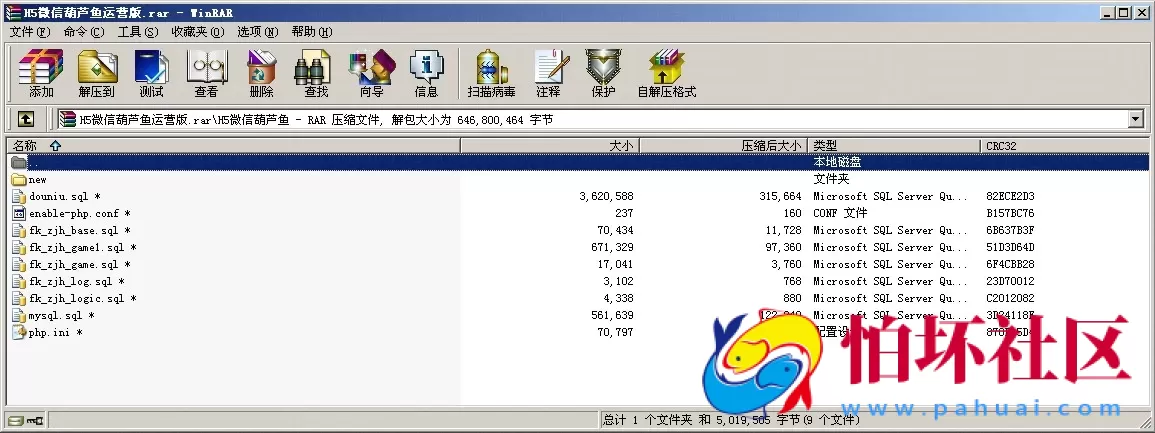Click the 删除 (Delete) toolbar icon
Viewport: 1155px width, 433px height.
click(x=261, y=74)
